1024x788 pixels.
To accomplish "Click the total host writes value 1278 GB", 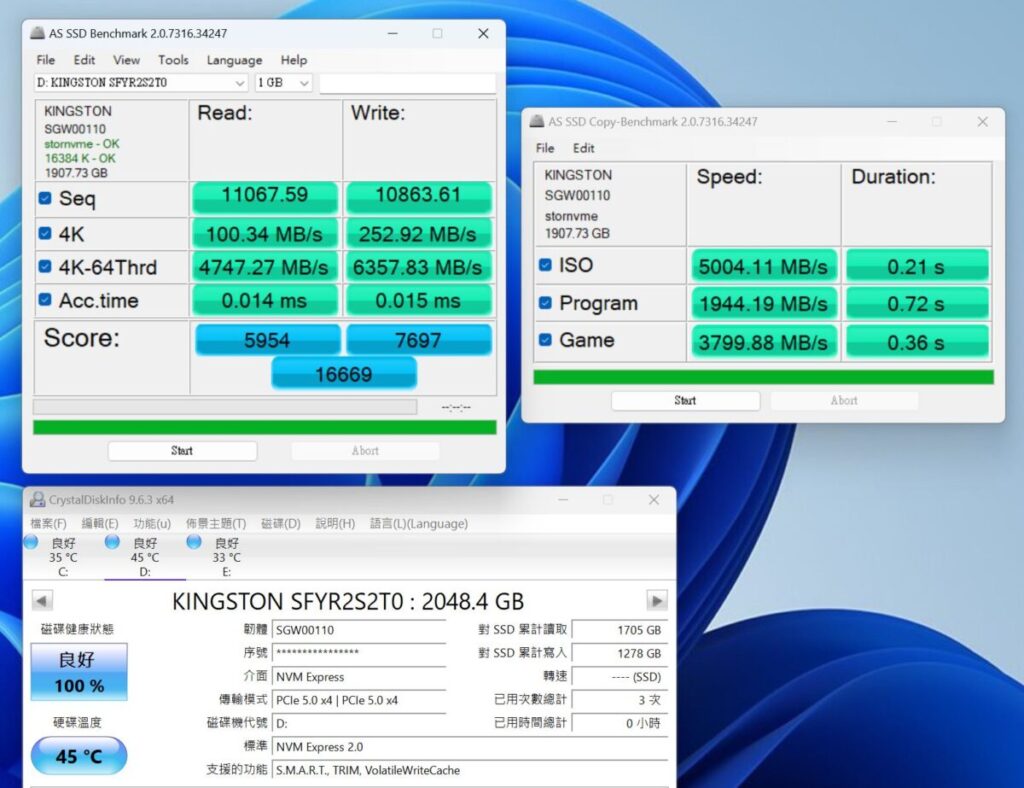I will click(x=620, y=653).
